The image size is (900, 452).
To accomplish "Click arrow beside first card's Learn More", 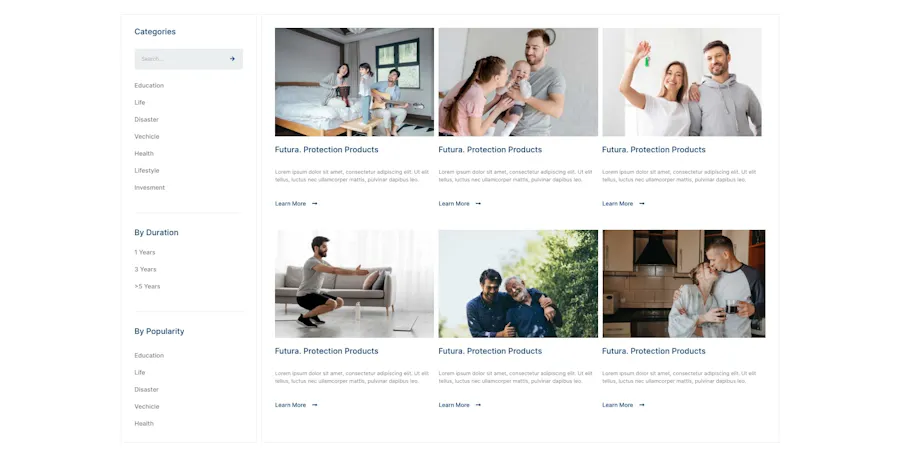I will pos(315,203).
